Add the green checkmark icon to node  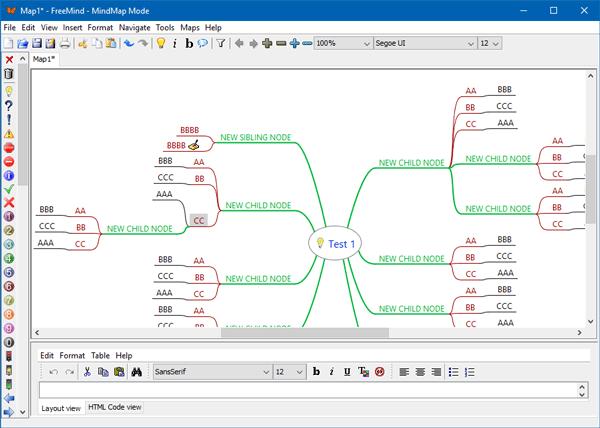coord(9,188)
